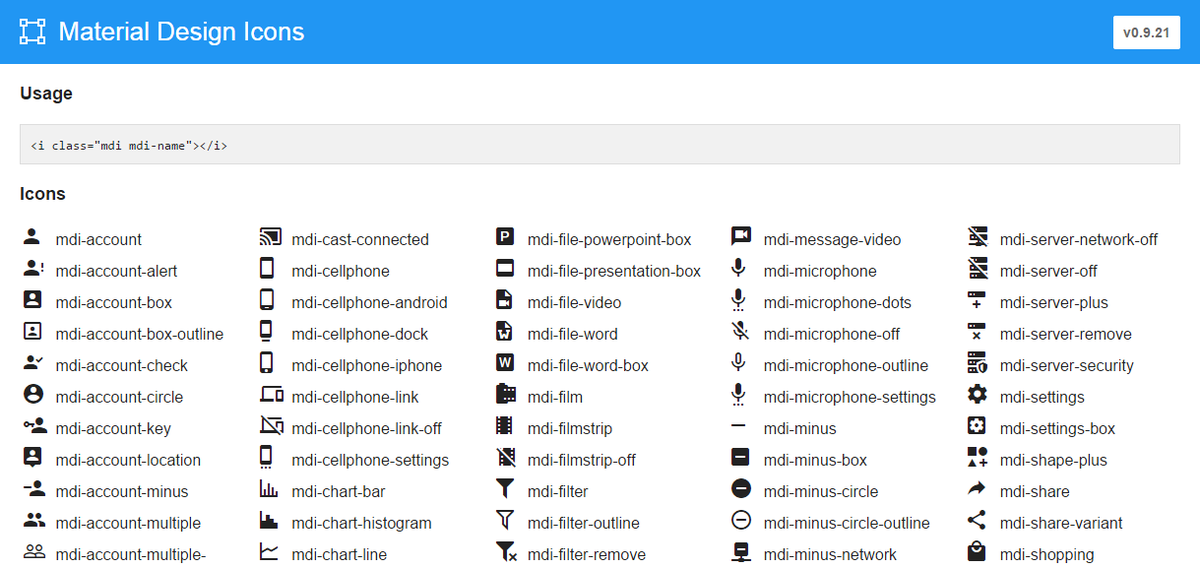Click the mdi-settings gear icon
Viewport: 1200px width, 568px height.
click(978, 395)
